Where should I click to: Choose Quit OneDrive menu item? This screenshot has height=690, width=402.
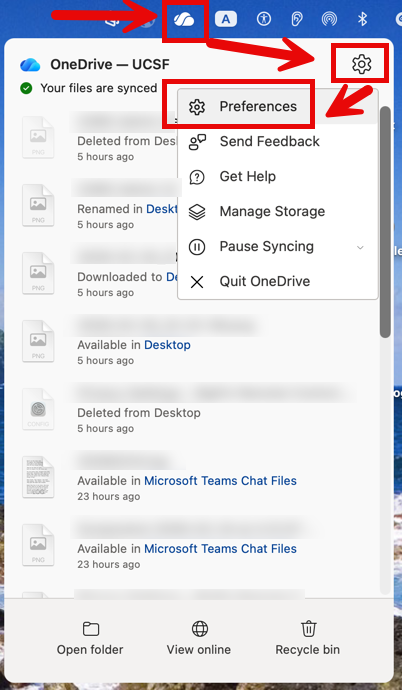(x=278, y=281)
